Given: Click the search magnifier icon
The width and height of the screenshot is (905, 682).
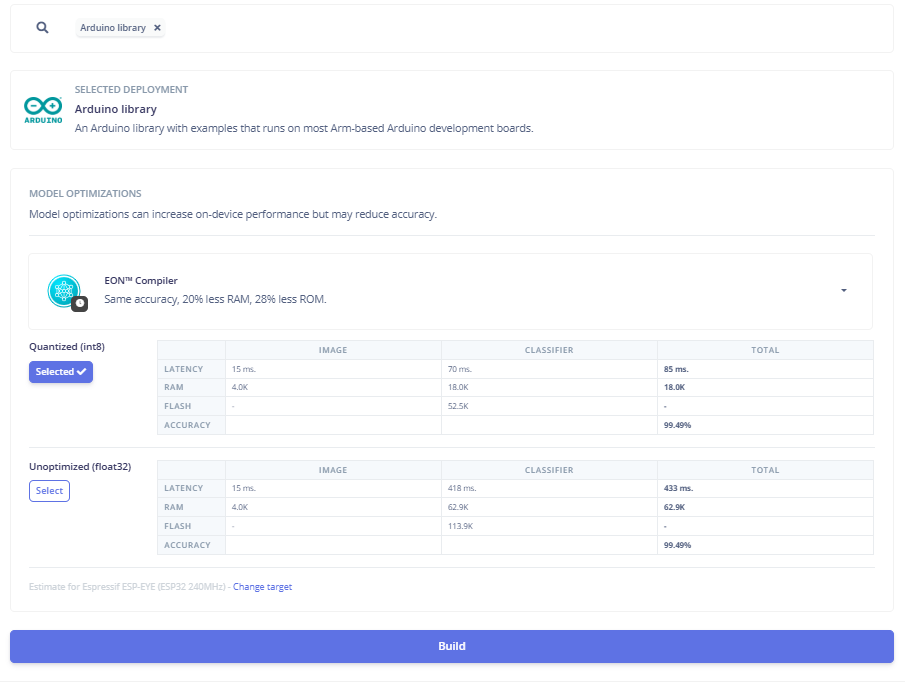Looking at the screenshot, I should [x=42, y=28].
